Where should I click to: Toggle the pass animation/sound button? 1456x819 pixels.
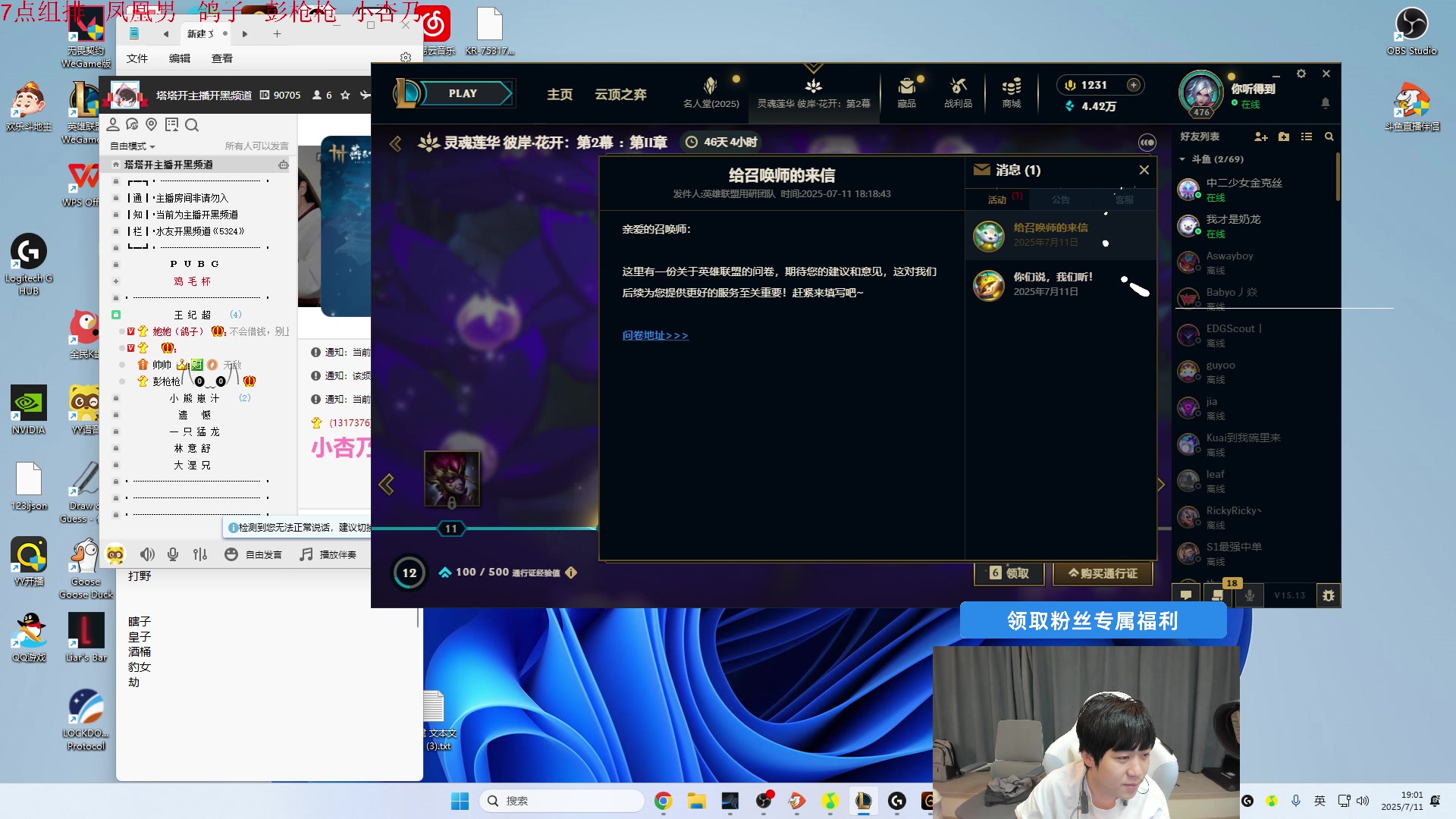tap(1147, 142)
